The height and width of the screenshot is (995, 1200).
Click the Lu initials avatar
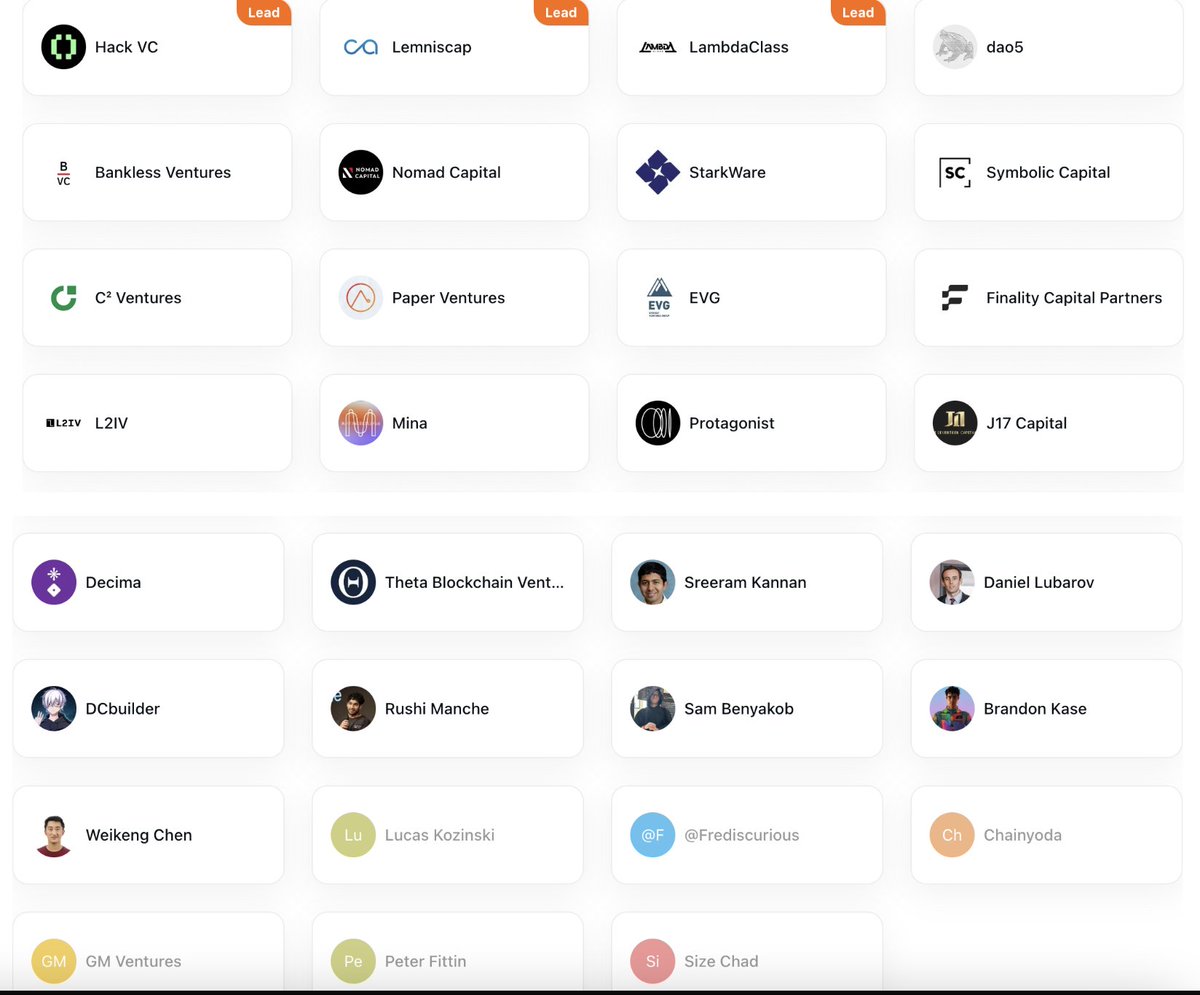(x=353, y=835)
